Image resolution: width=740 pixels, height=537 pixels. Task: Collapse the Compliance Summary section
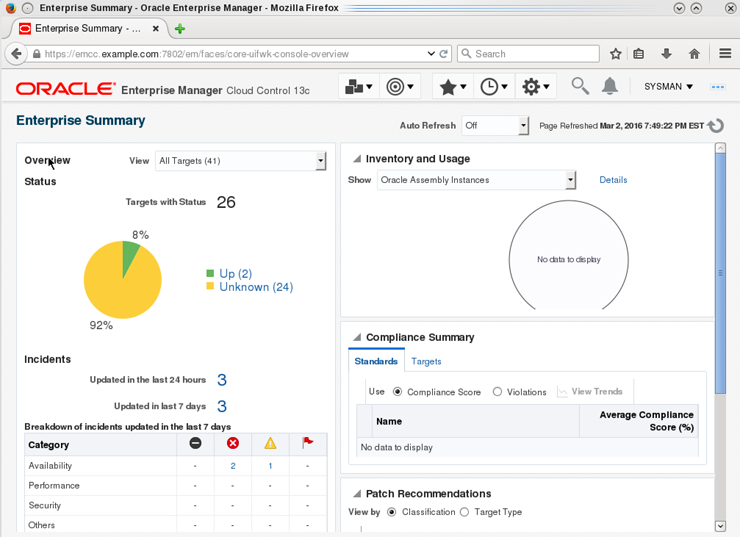pos(357,337)
